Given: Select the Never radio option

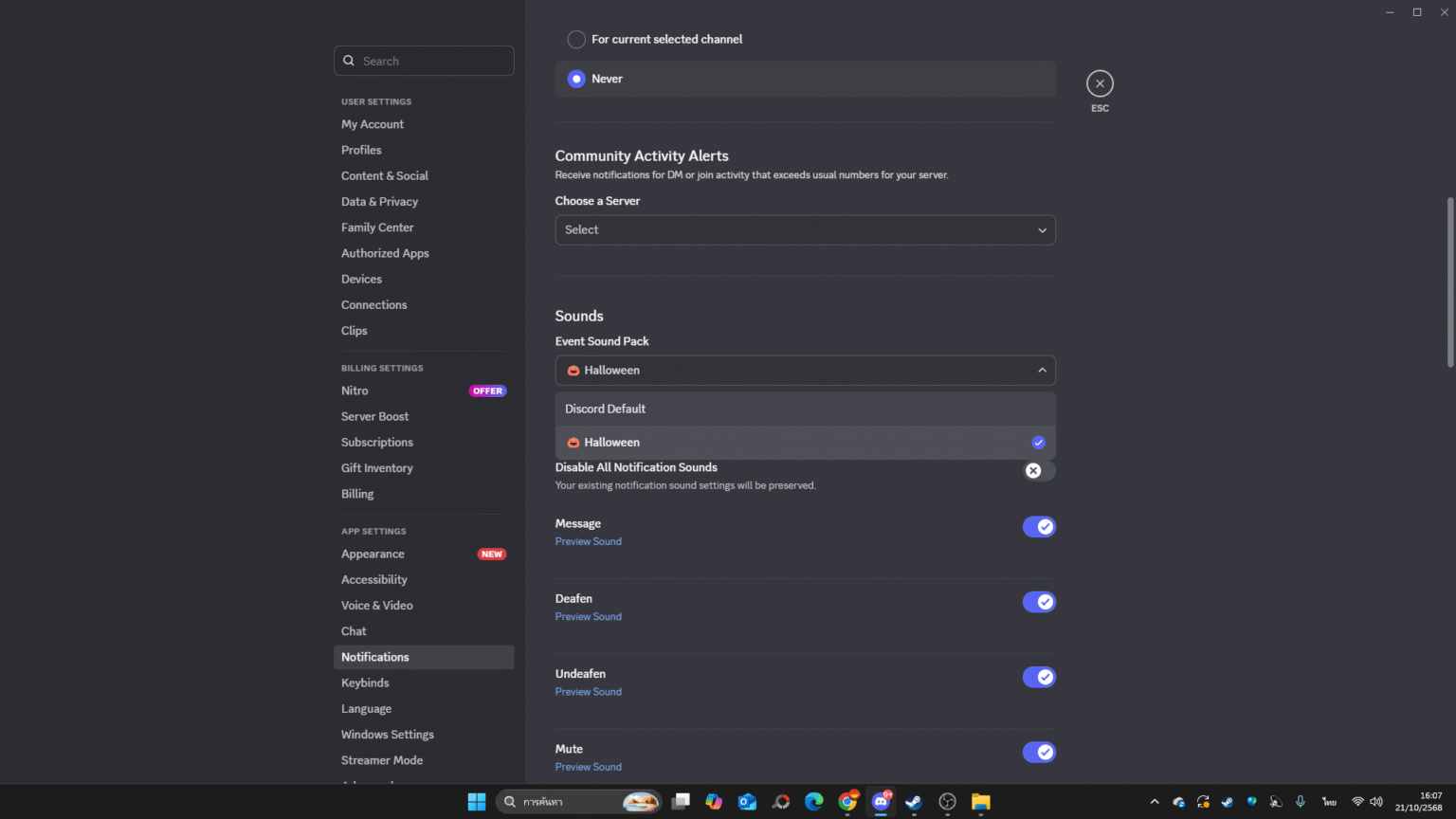Looking at the screenshot, I should [576, 79].
